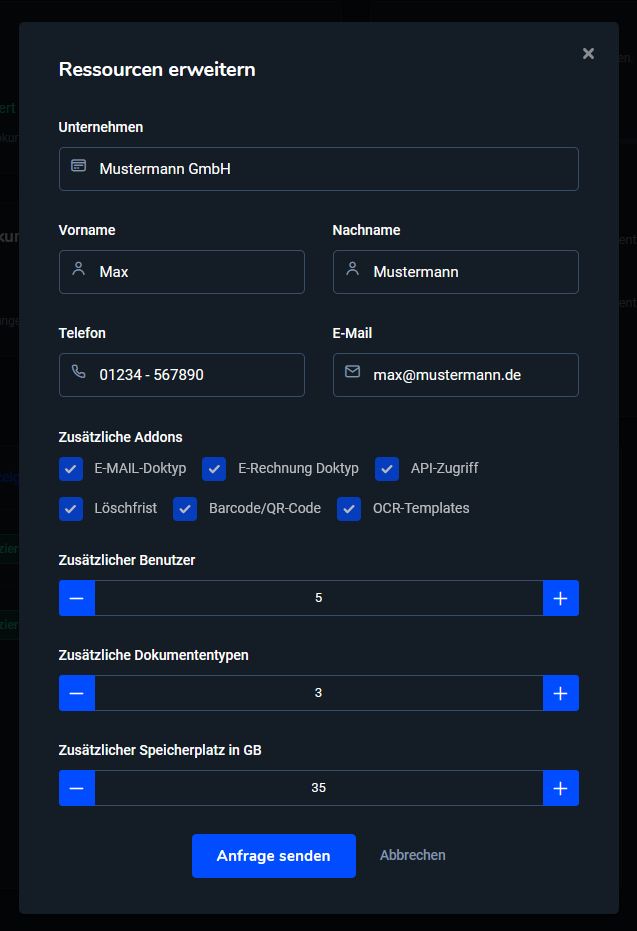Increase Zusätzlicher Benutzer with plus button

pos(560,598)
